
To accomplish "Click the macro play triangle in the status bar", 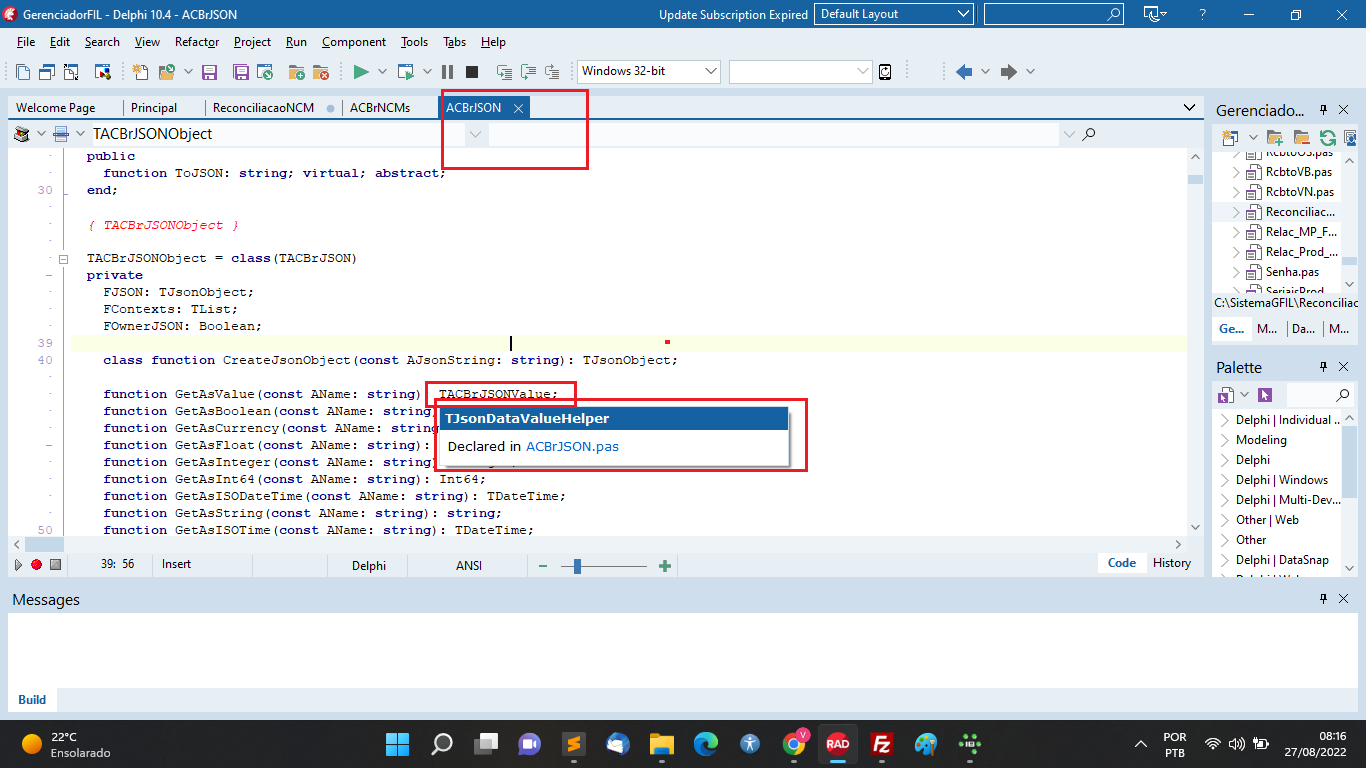I will point(18,565).
